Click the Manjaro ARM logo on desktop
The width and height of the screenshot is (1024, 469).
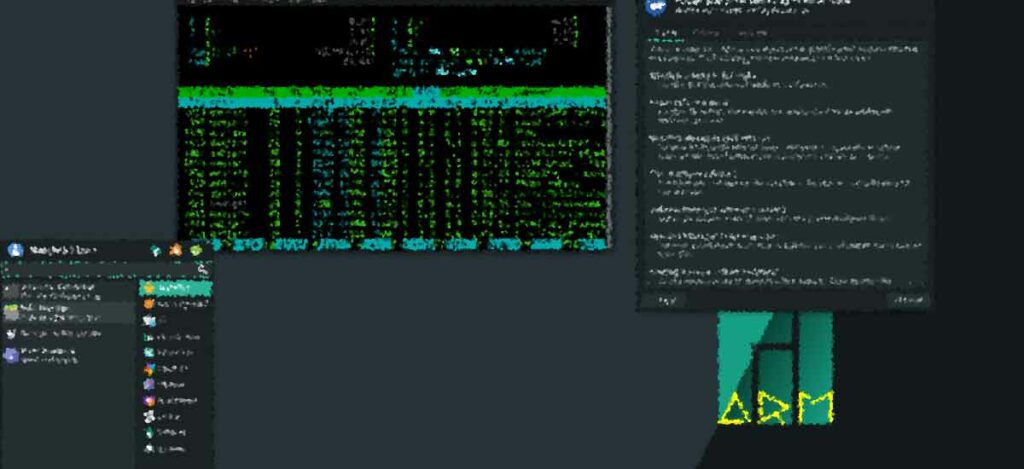pyautogui.click(x=776, y=368)
